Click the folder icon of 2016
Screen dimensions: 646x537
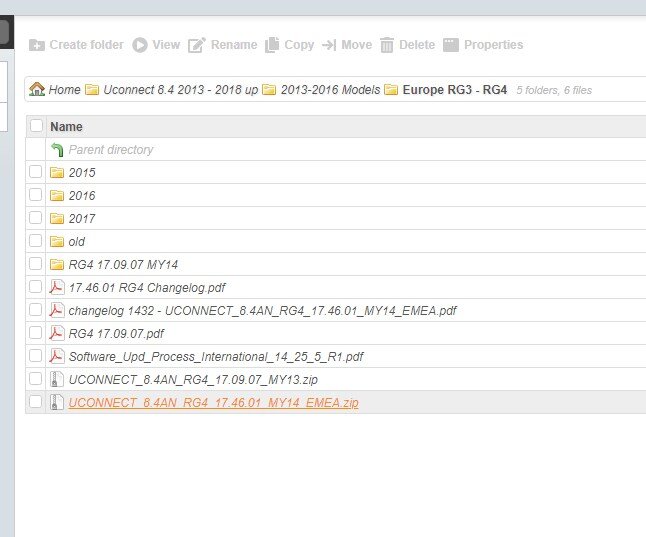tap(57, 195)
